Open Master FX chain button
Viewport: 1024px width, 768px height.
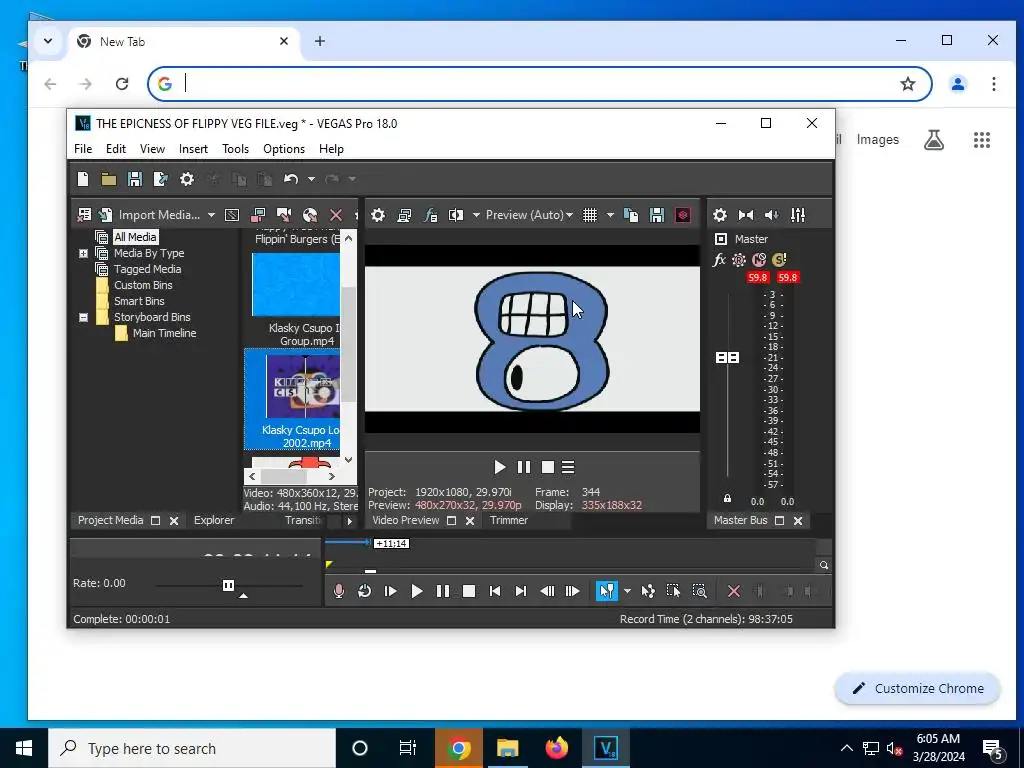pos(719,260)
